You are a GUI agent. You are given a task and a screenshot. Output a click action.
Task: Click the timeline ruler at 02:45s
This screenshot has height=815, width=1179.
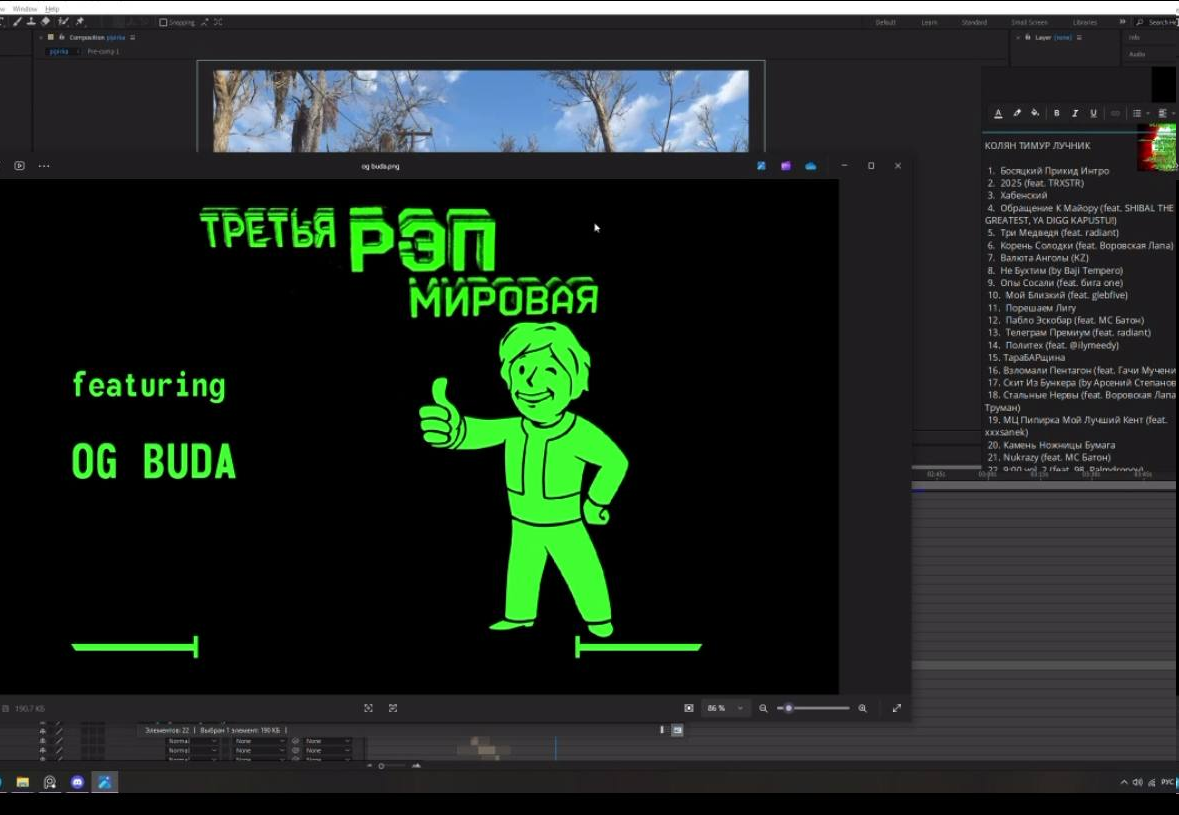click(x=936, y=474)
